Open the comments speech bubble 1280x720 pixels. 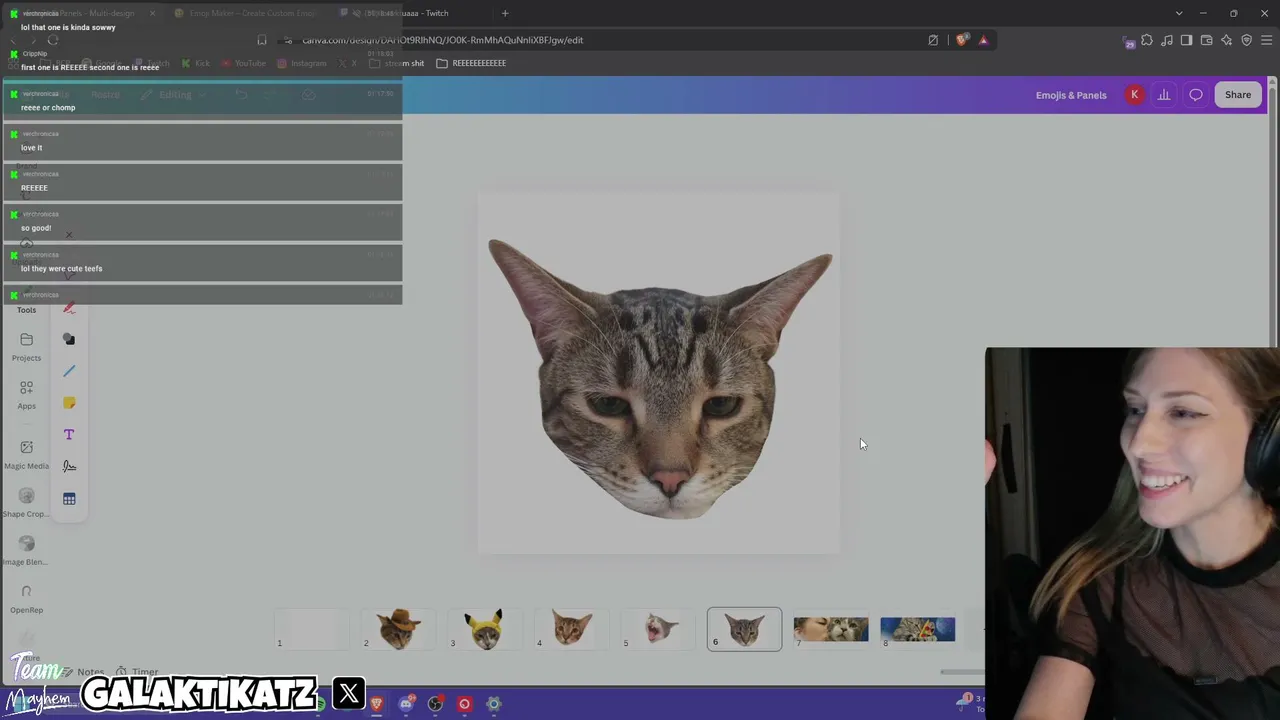tap(1196, 95)
